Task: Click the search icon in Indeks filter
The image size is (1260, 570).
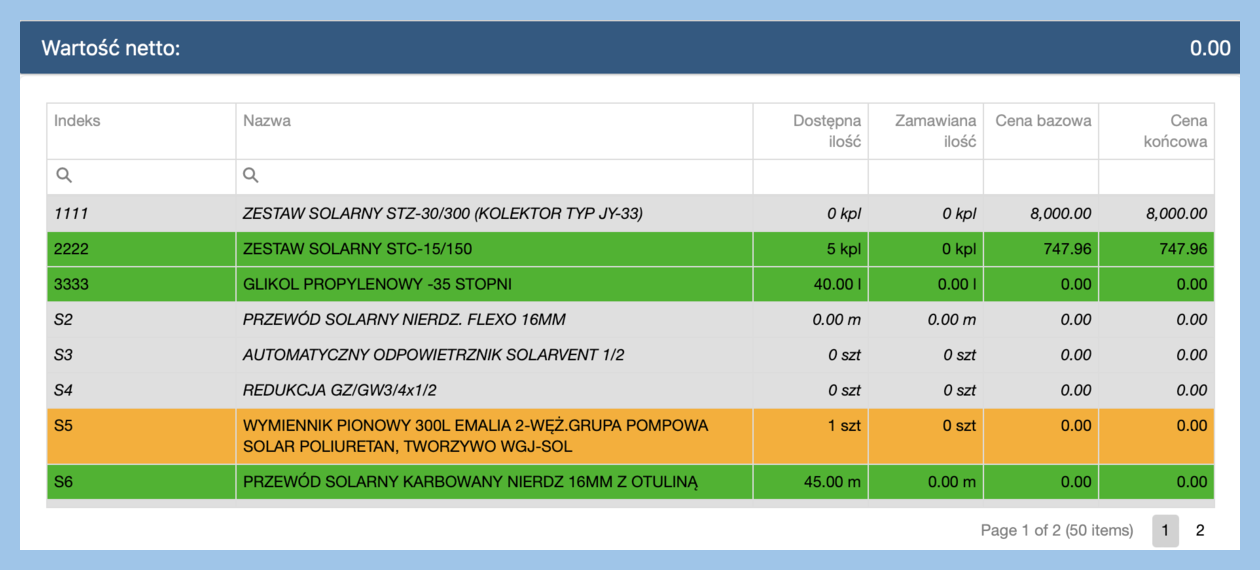Action: 64,176
